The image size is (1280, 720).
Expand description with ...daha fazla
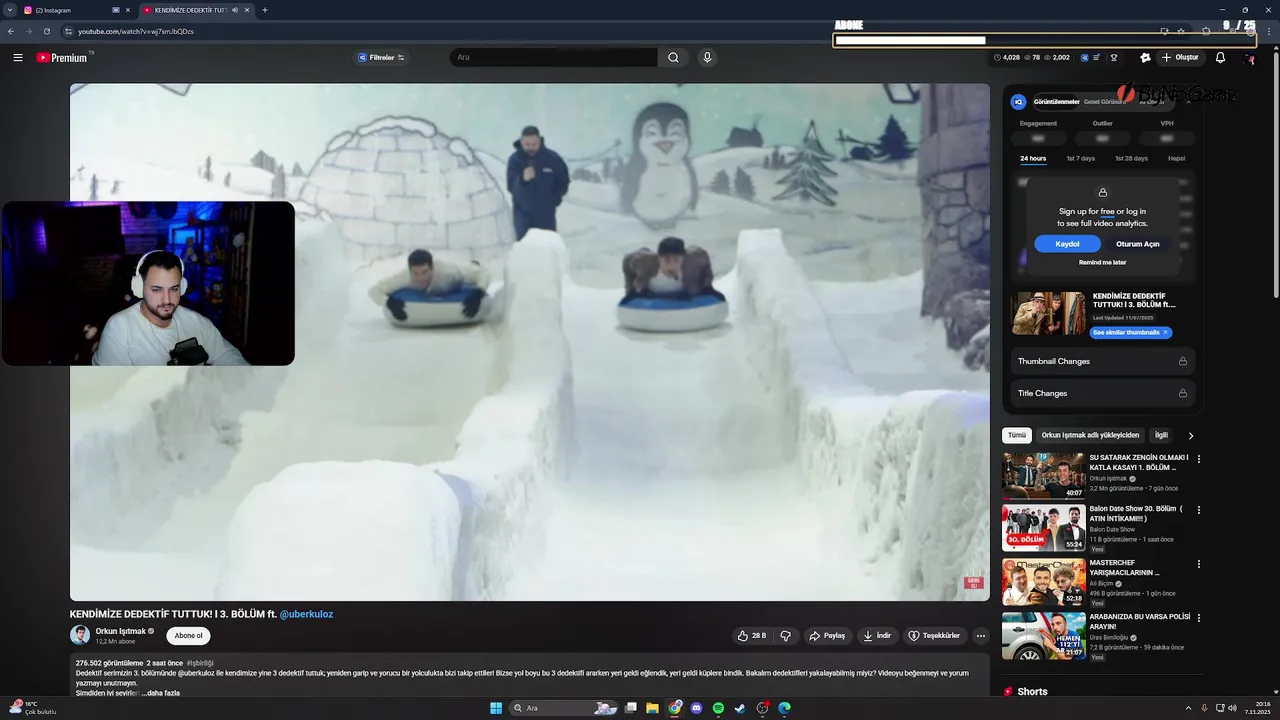[x=161, y=693]
